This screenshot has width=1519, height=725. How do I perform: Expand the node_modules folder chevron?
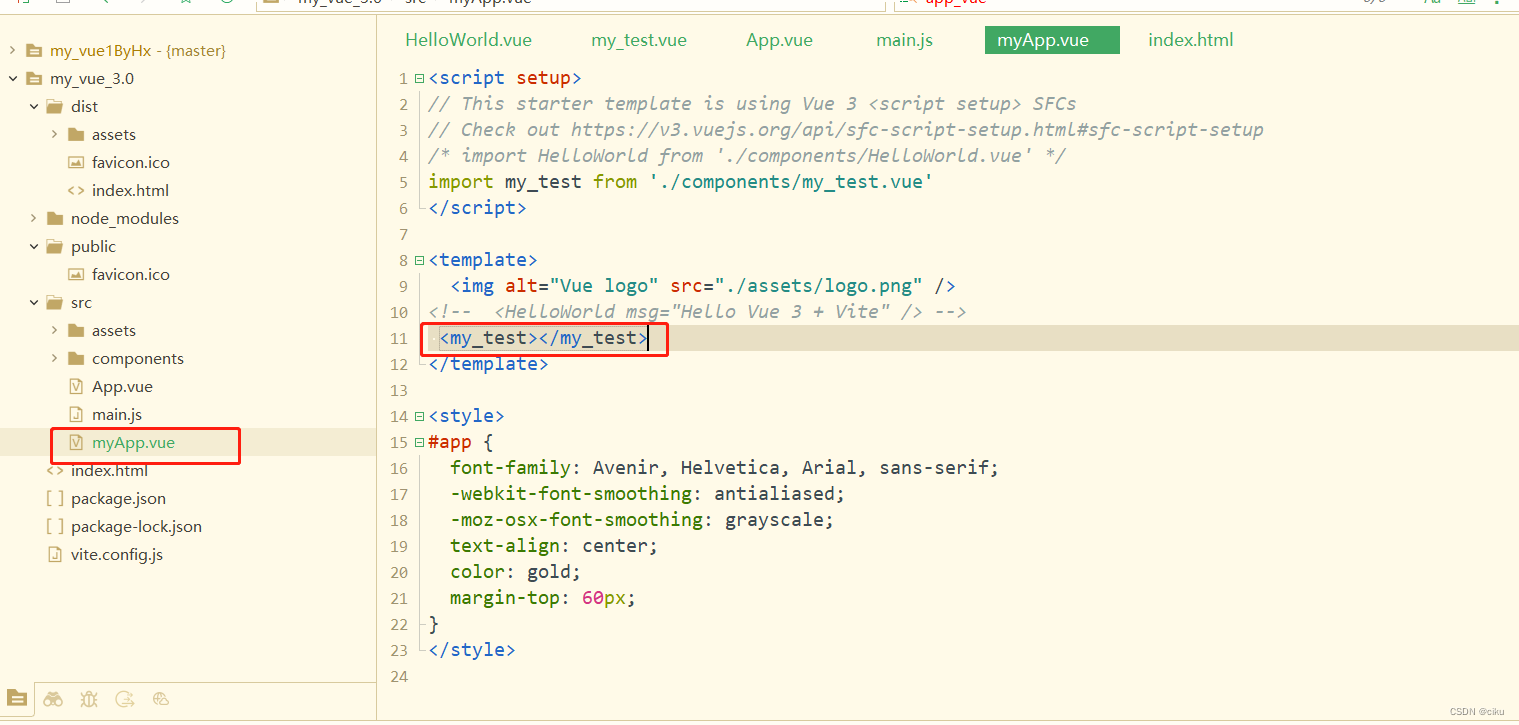tap(33, 218)
